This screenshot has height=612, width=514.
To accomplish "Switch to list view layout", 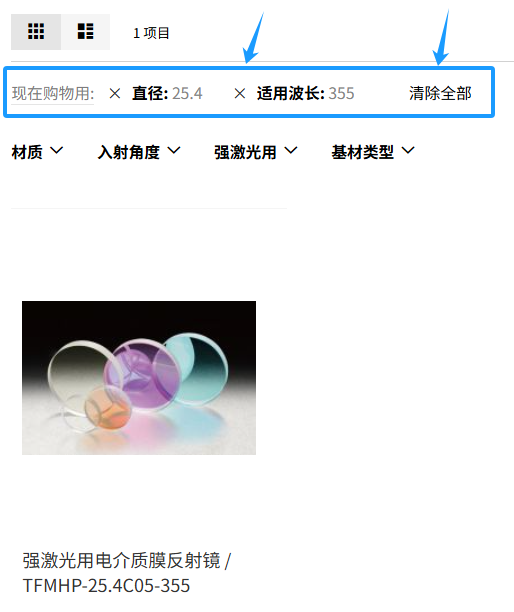I will click(x=85, y=32).
